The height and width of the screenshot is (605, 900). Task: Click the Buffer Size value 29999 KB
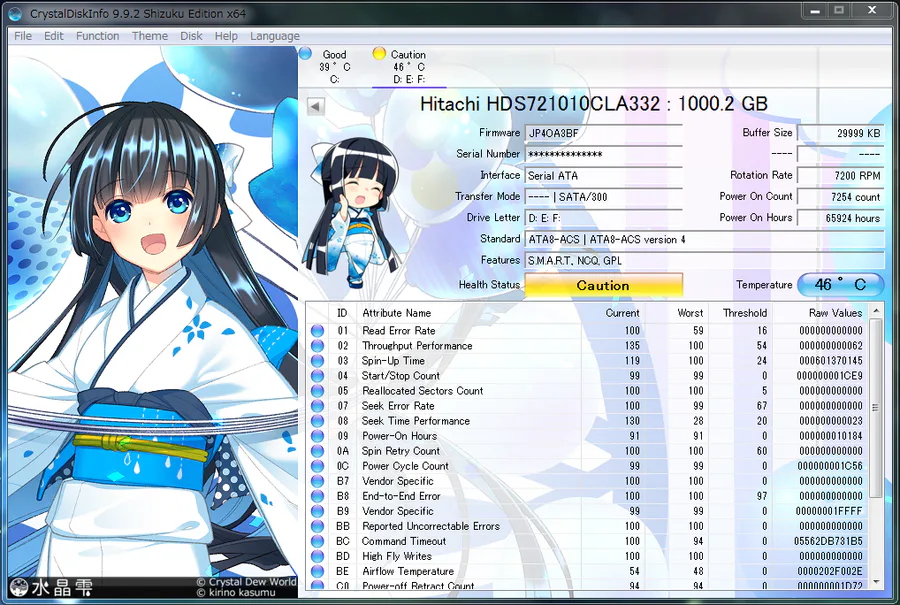[841, 133]
